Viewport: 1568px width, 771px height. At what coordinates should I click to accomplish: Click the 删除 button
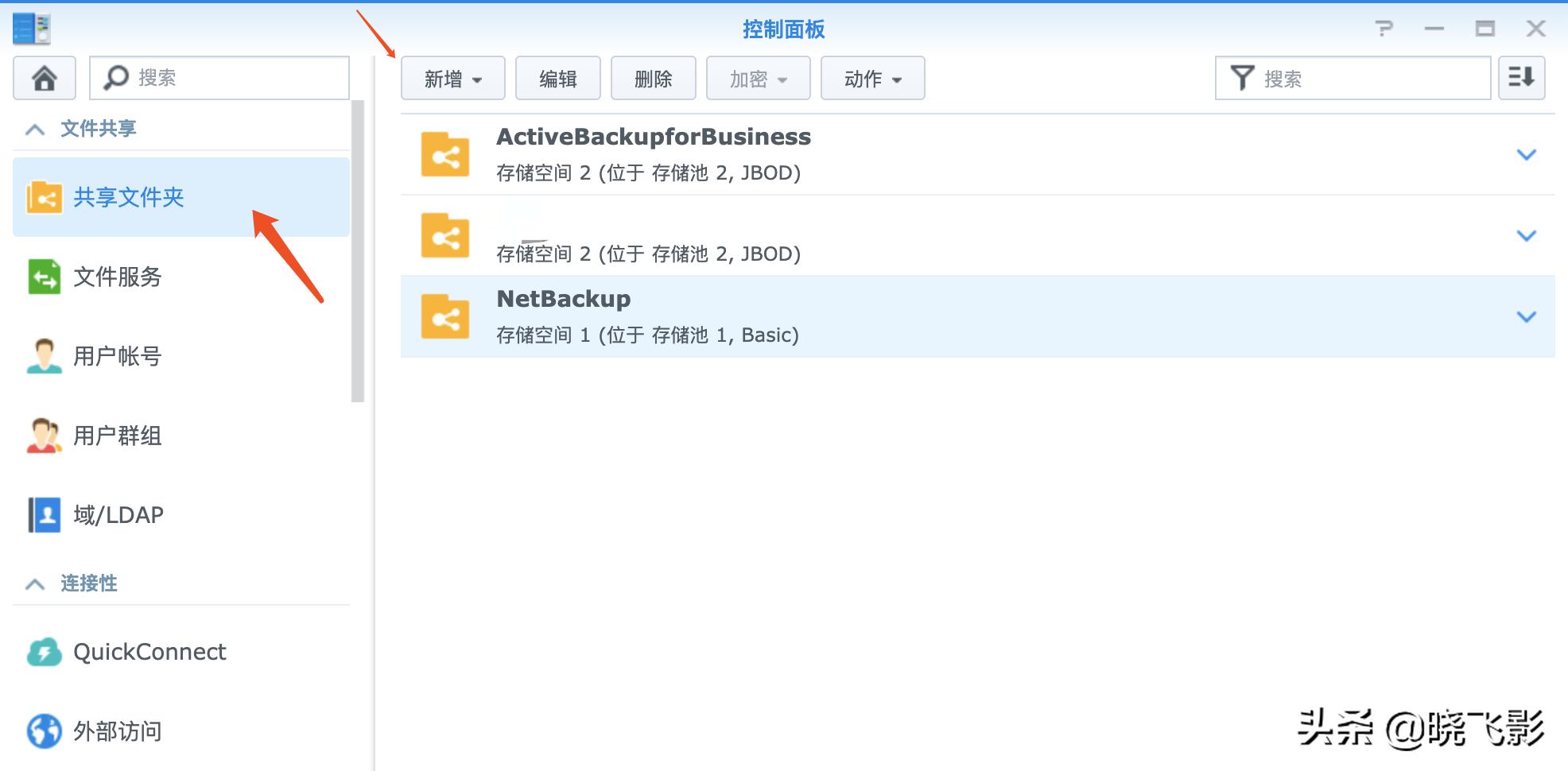point(653,78)
